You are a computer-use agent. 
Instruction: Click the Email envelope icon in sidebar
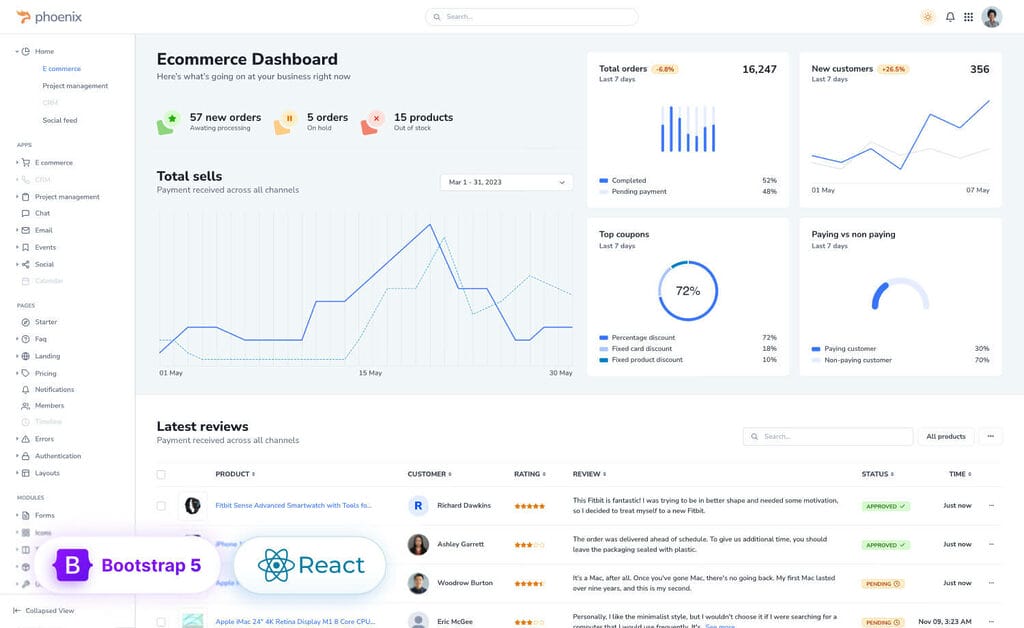click(26, 230)
